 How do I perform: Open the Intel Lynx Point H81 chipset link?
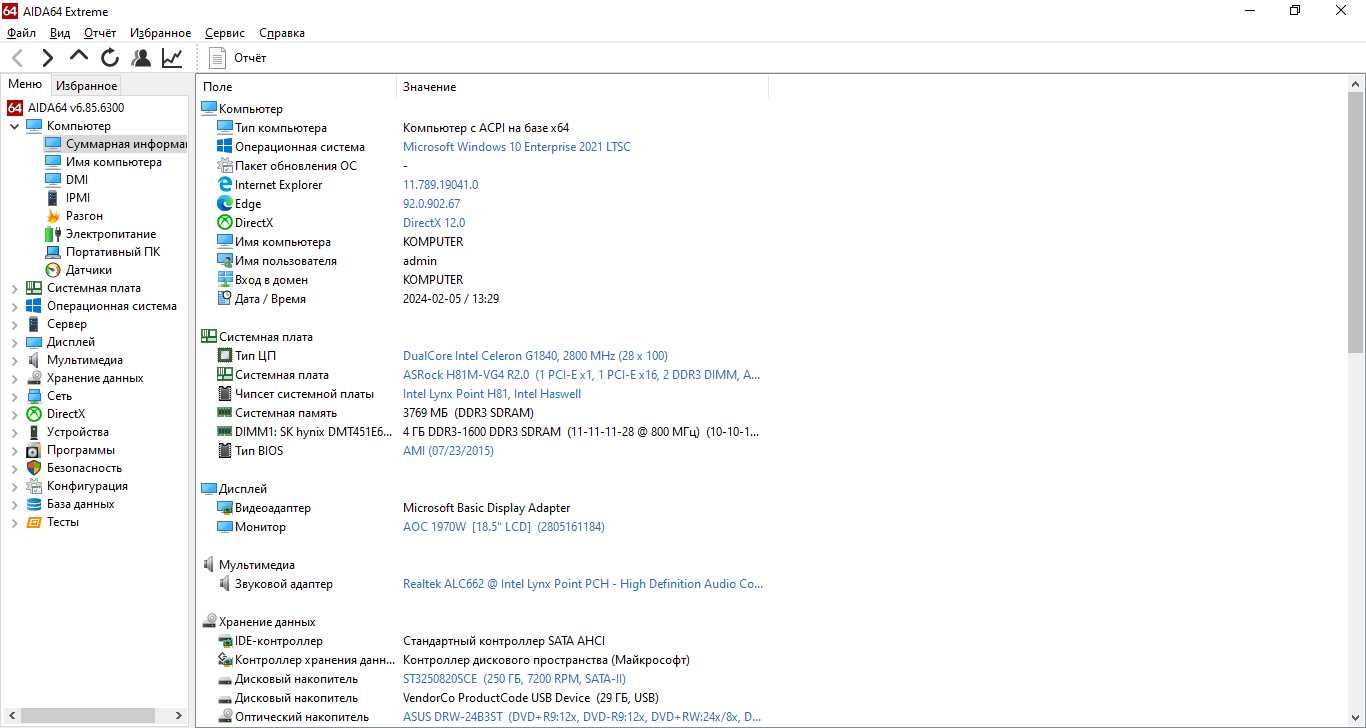click(492, 394)
